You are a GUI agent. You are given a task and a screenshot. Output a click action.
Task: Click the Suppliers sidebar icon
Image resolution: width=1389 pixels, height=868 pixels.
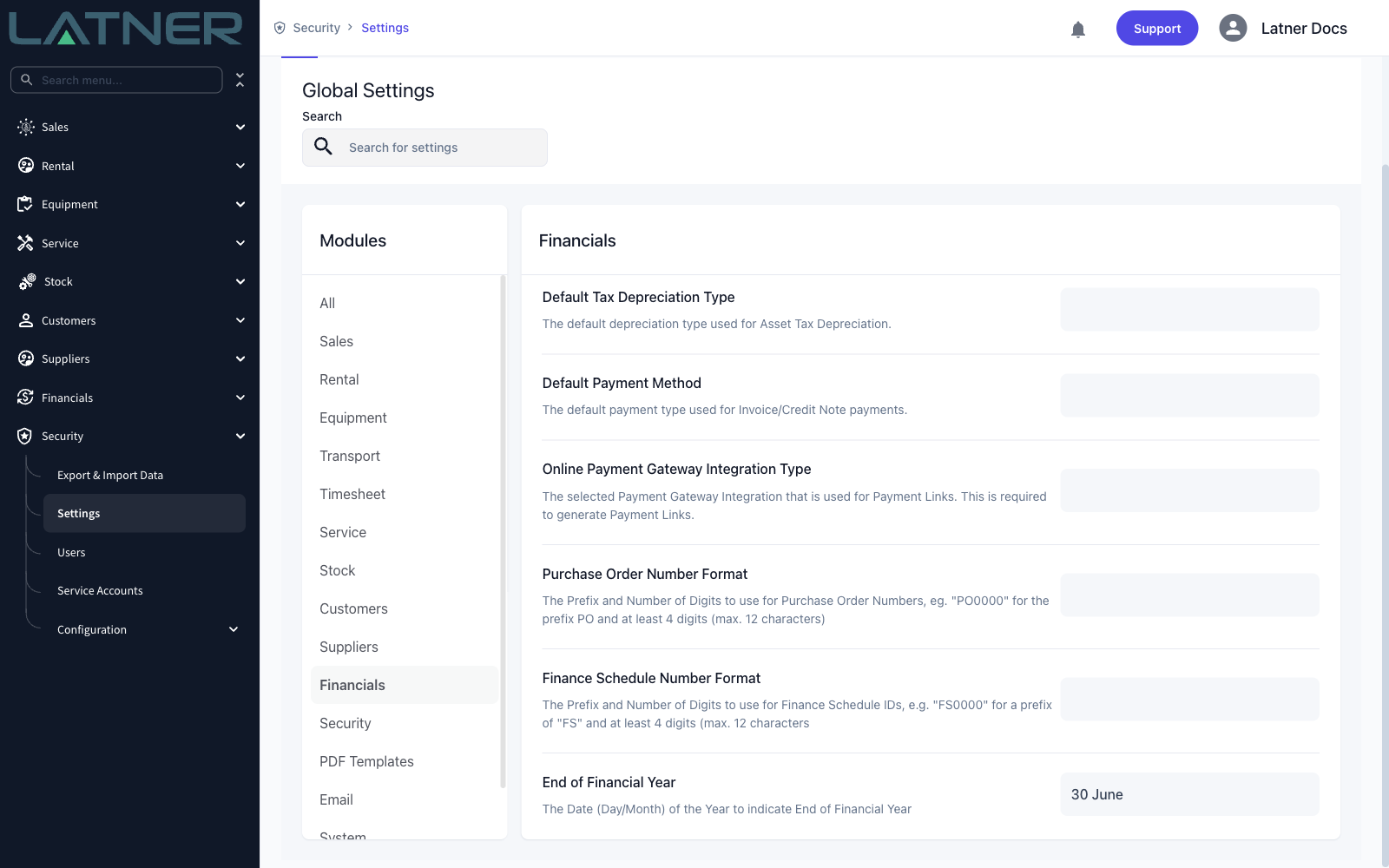pyautogui.click(x=26, y=358)
